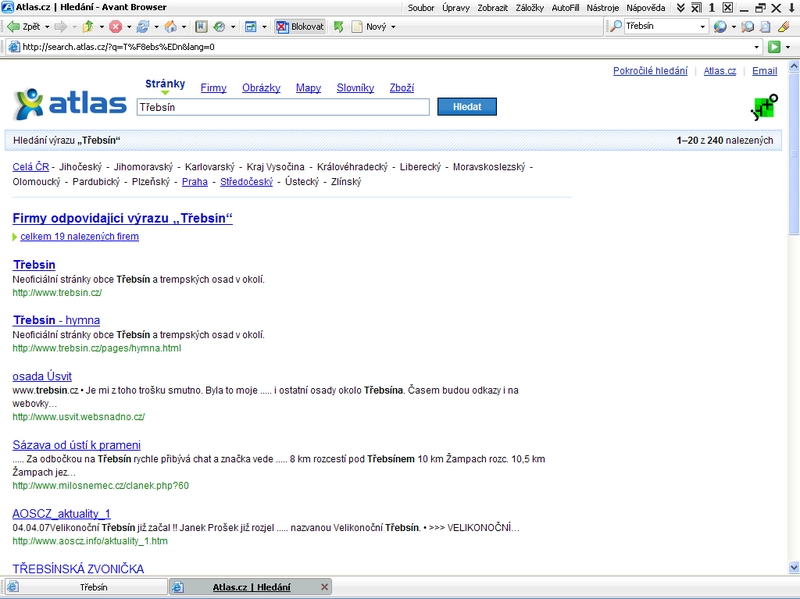
Task: Open the dropdown arrow beside the history clock icon
Action: pyautogui.click(x=233, y=27)
